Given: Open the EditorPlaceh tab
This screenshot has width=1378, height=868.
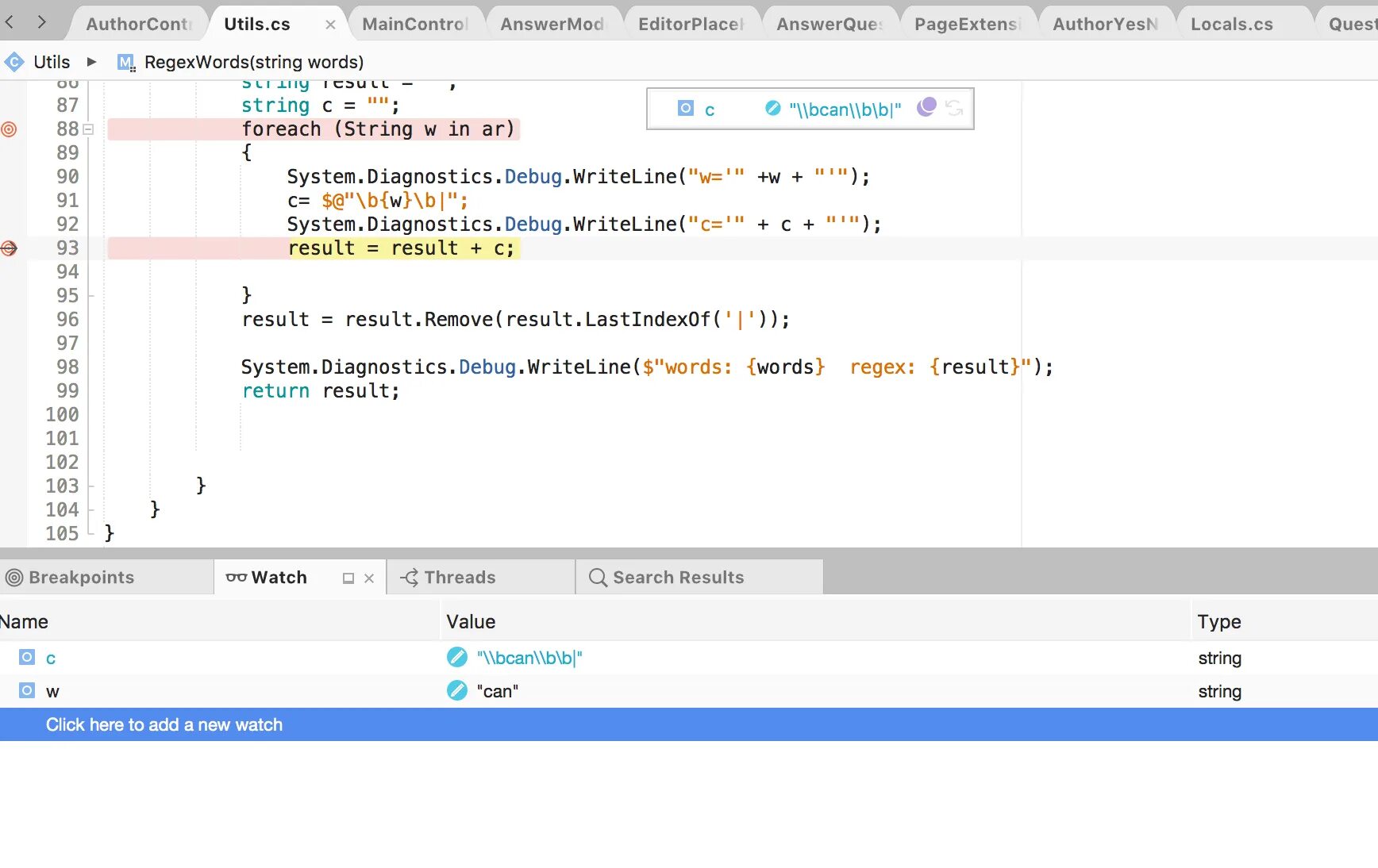Looking at the screenshot, I should [691, 24].
